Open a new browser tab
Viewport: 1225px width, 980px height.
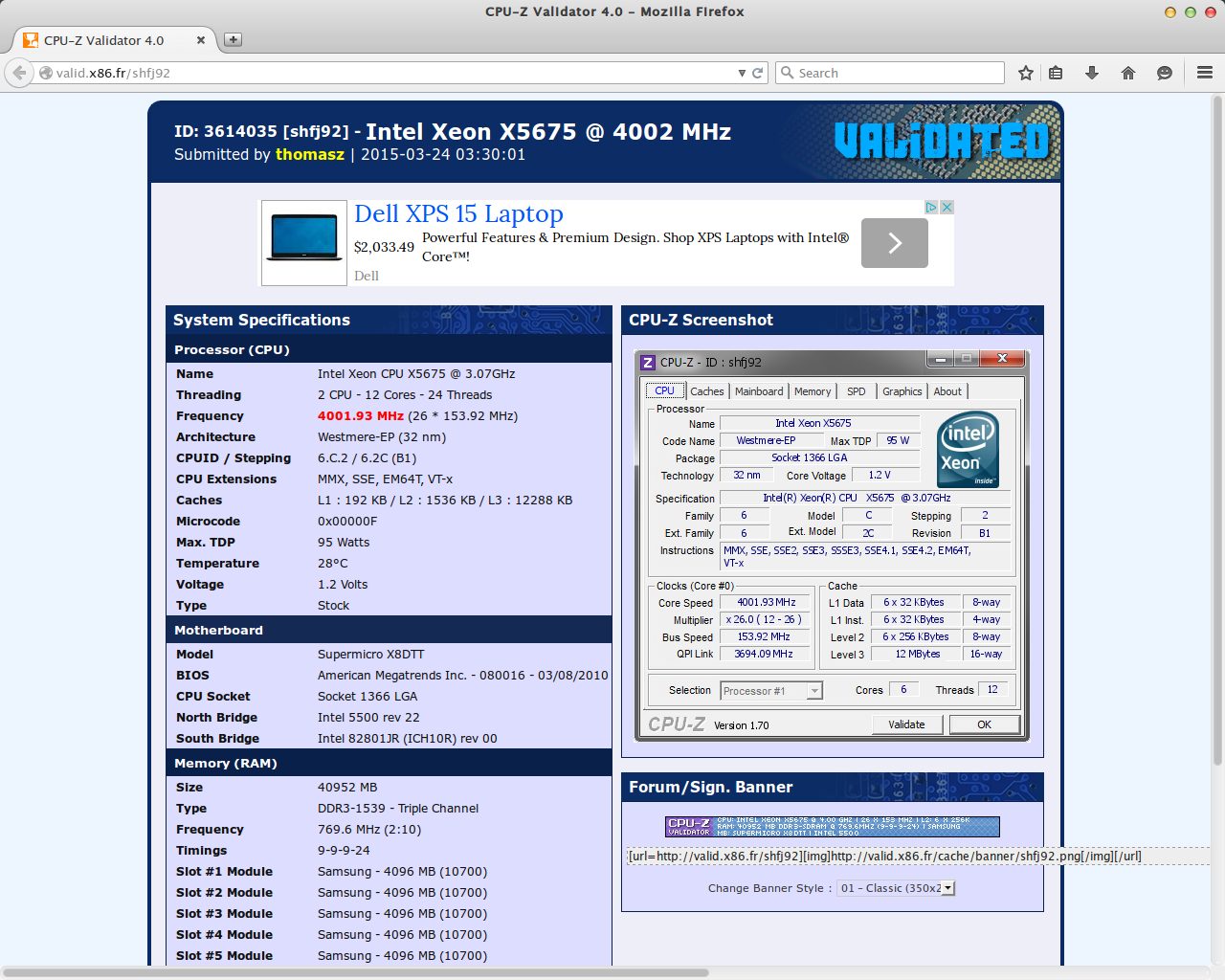pyautogui.click(x=233, y=39)
